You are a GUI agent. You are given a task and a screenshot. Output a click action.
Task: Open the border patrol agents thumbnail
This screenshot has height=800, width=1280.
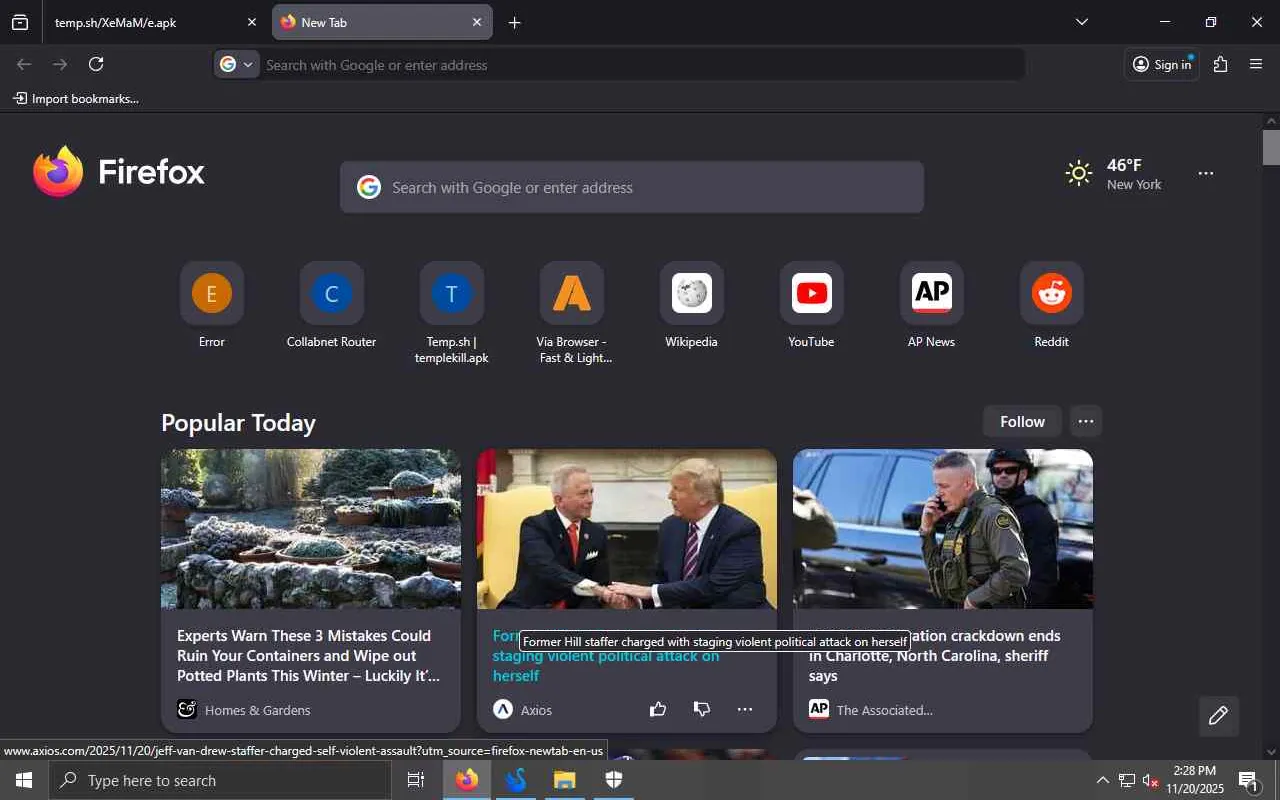943,529
